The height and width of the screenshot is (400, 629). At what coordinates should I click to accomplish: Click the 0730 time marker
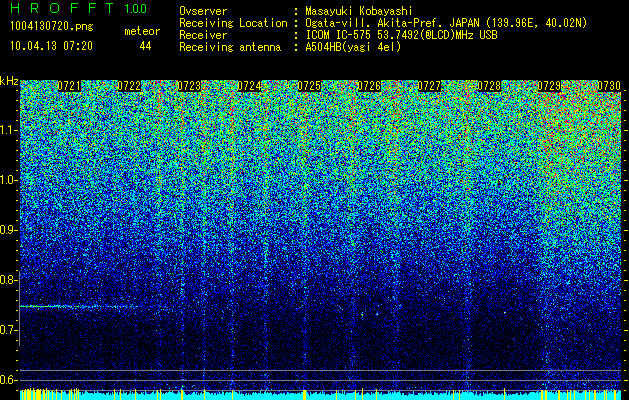point(609,86)
